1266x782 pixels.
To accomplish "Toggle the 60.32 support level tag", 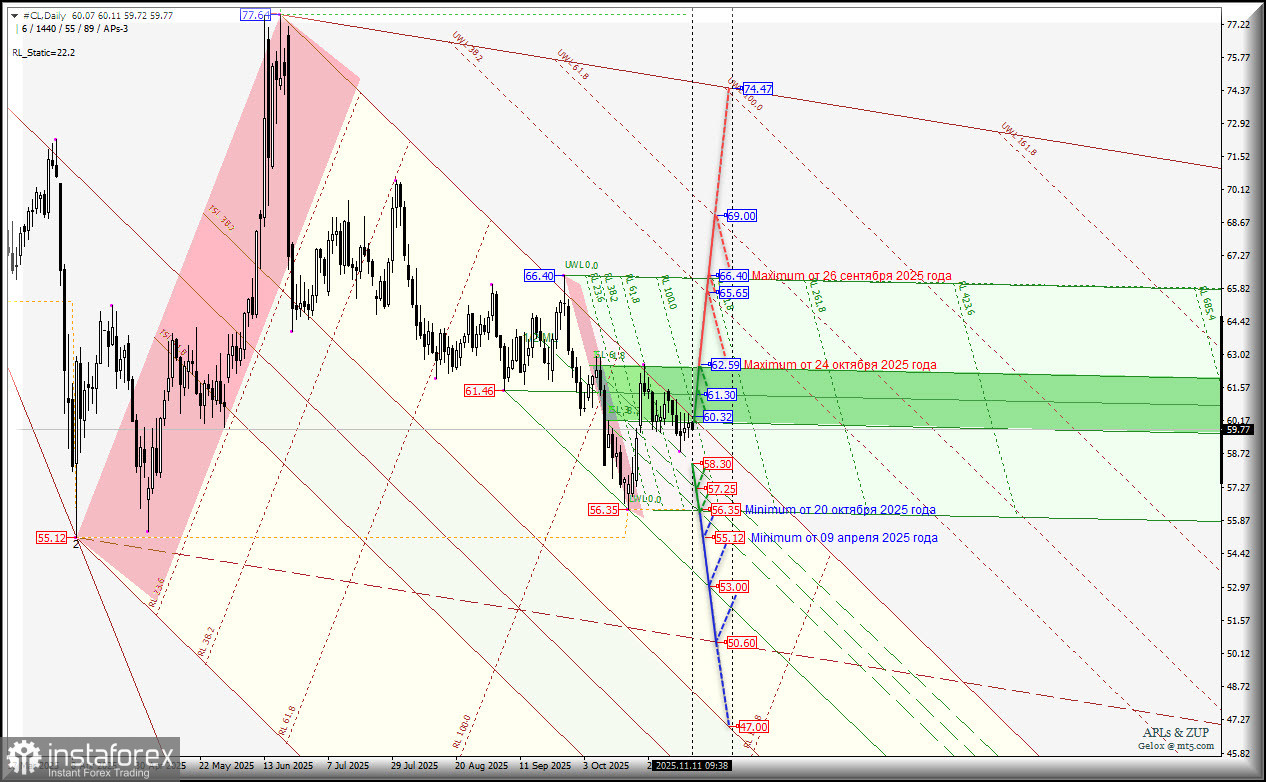I will (717, 418).
